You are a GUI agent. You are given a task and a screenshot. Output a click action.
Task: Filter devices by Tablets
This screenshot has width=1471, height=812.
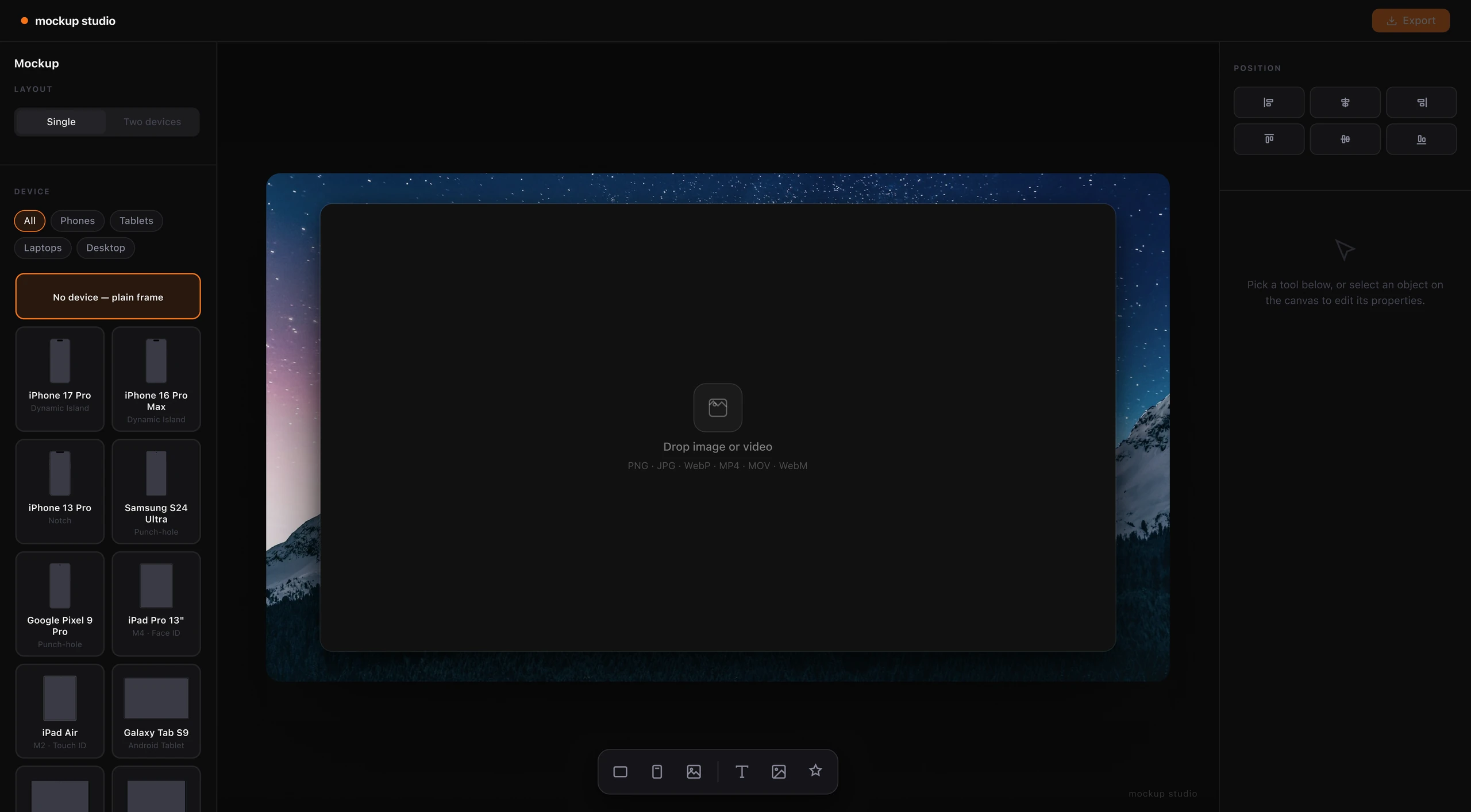click(x=136, y=221)
